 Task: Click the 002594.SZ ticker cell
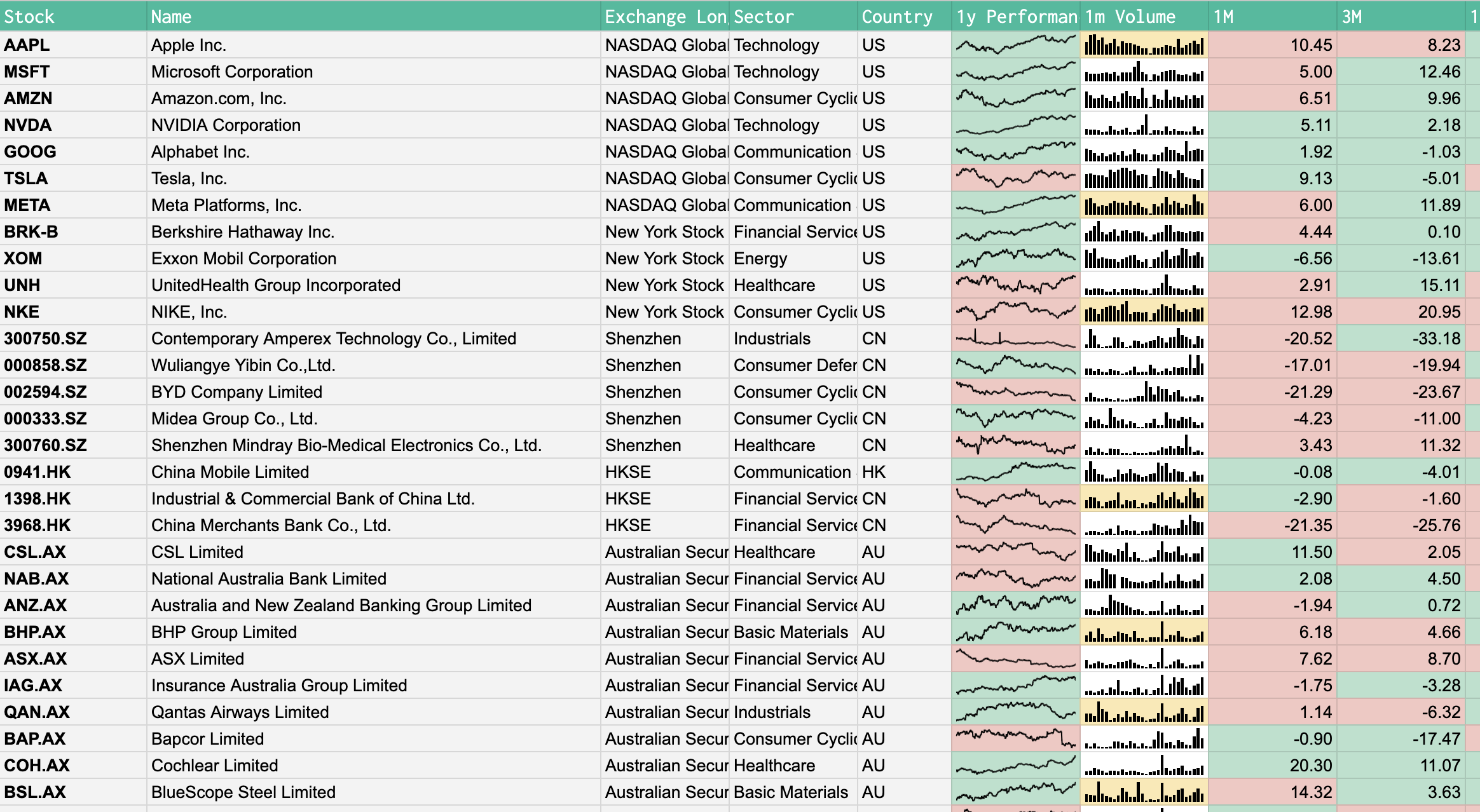(x=73, y=392)
